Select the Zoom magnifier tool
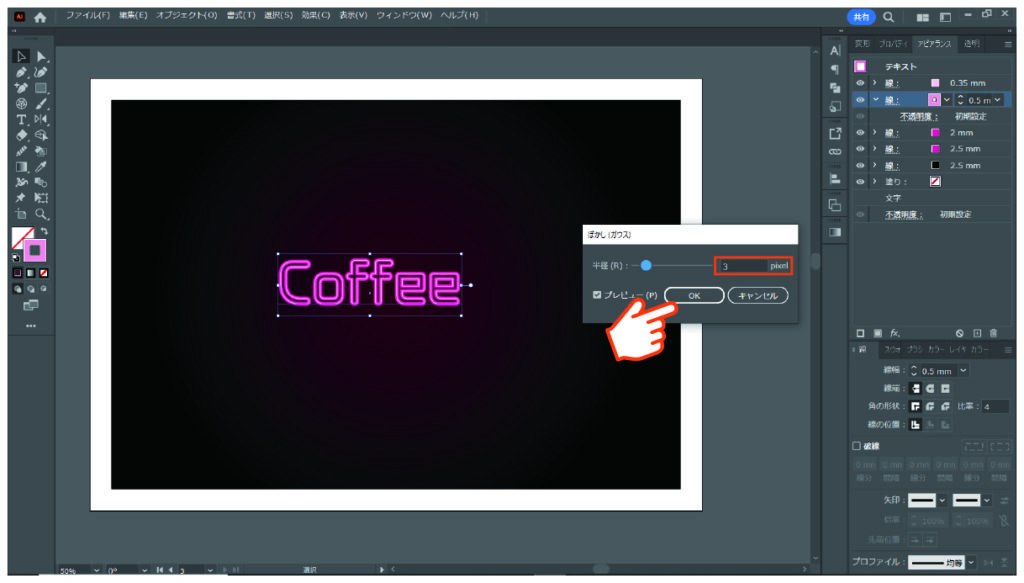 pyautogui.click(x=41, y=214)
